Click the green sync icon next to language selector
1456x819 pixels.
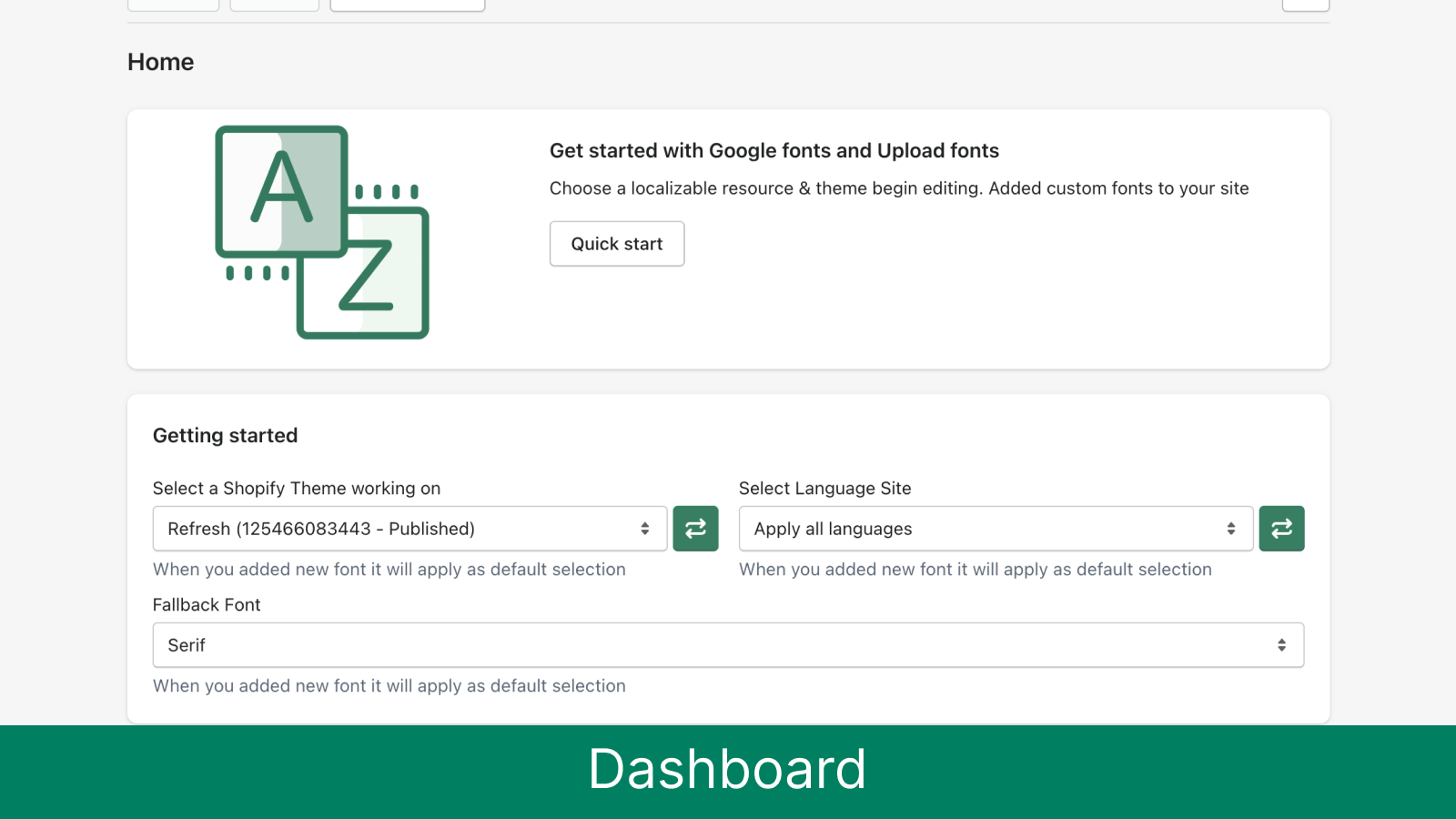1281,528
